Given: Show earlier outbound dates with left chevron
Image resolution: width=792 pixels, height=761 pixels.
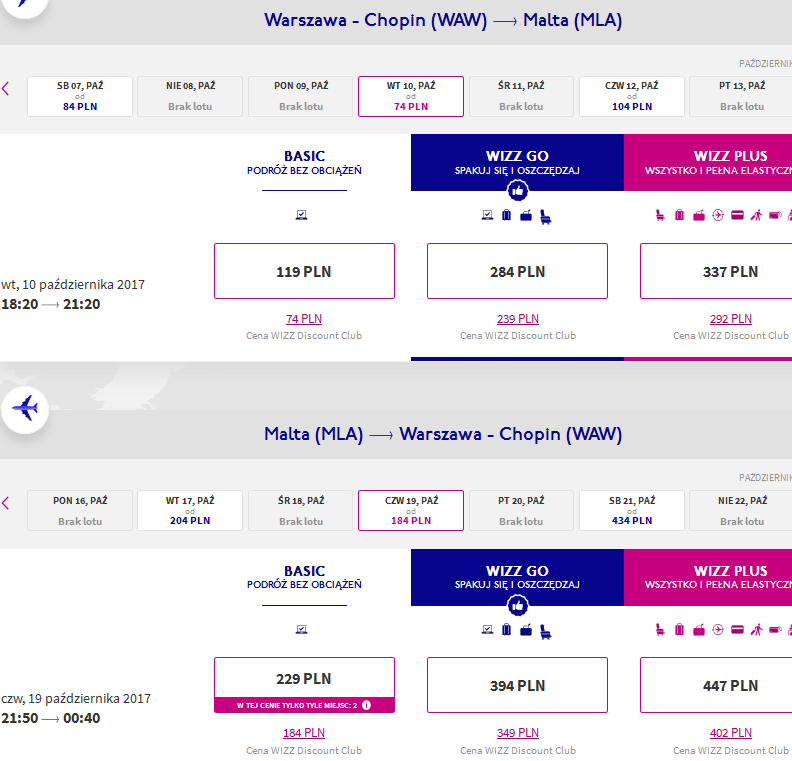Looking at the screenshot, I should pos(6,89).
